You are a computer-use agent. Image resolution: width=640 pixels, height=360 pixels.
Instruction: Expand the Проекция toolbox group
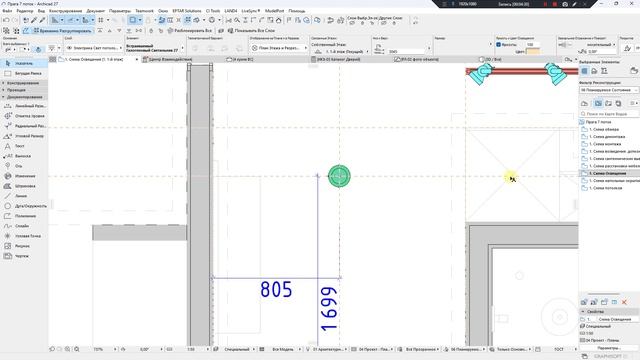pyautogui.click(x=24, y=90)
